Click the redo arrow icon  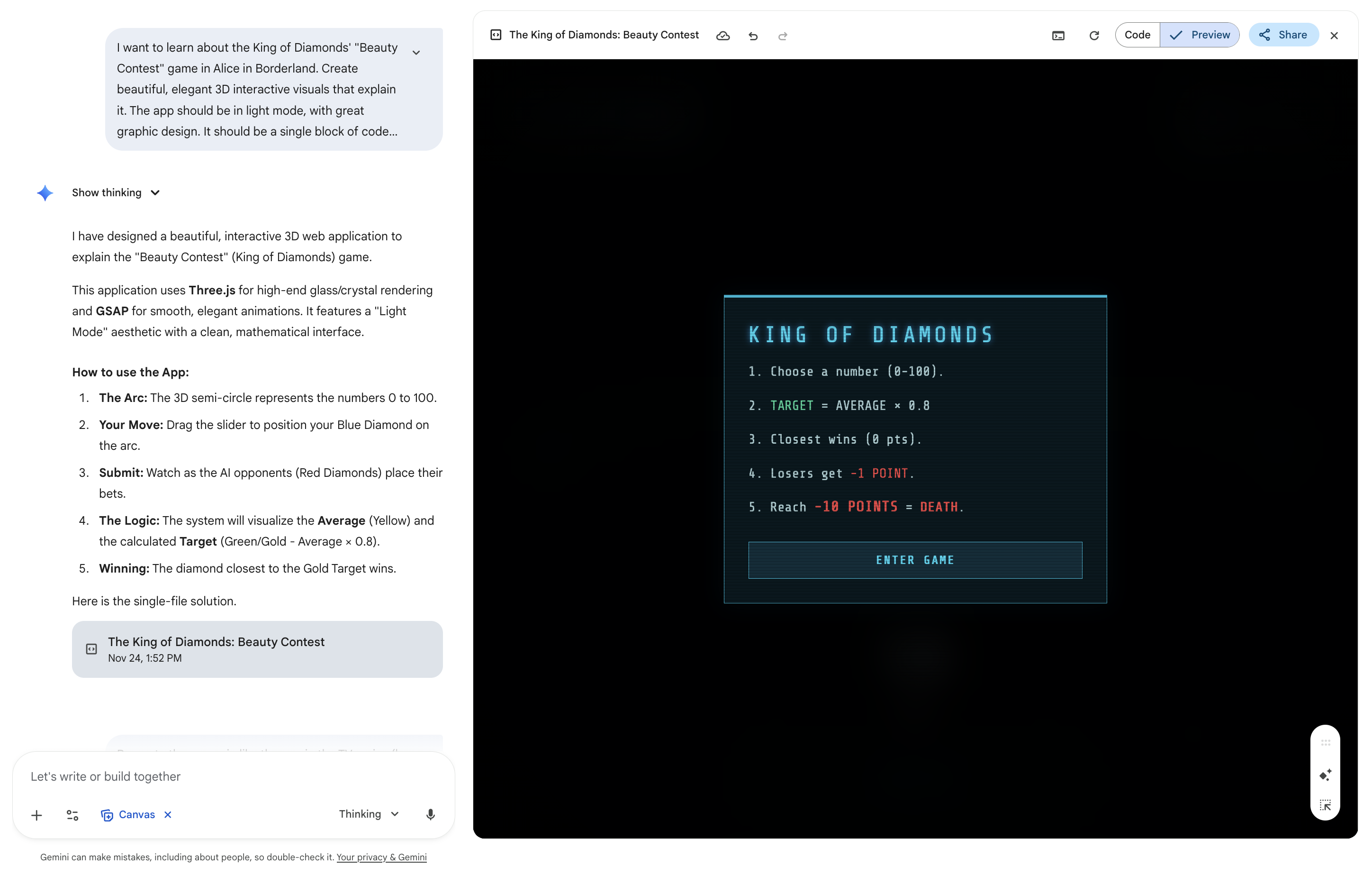click(782, 36)
